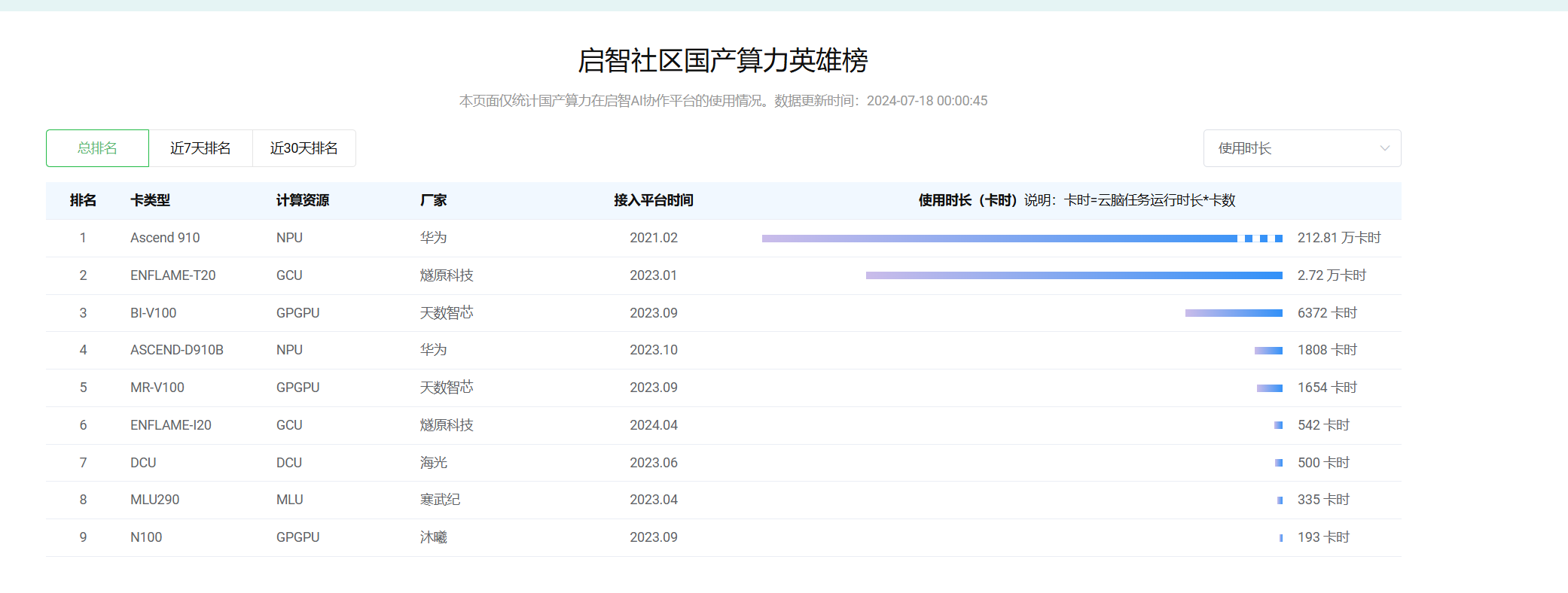1568x593 pixels.
Task: Click the 2021.02 platform date cell
Action: [x=654, y=238]
